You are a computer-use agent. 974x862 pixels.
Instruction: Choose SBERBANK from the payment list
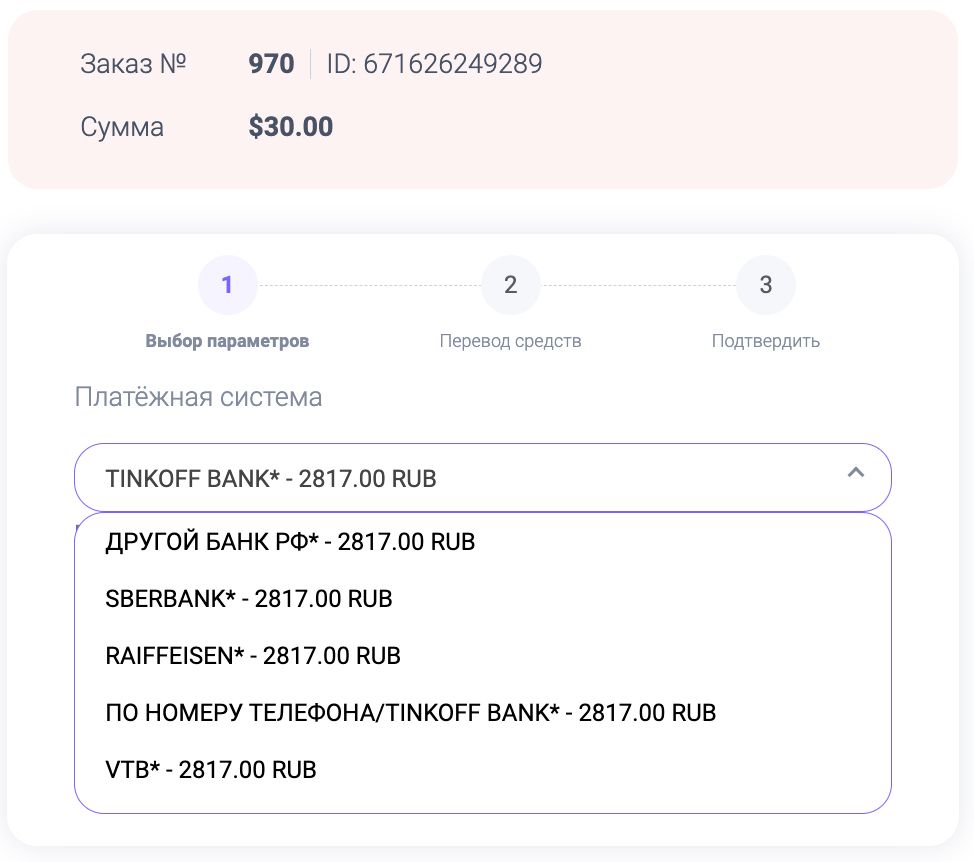pos(249,599)
